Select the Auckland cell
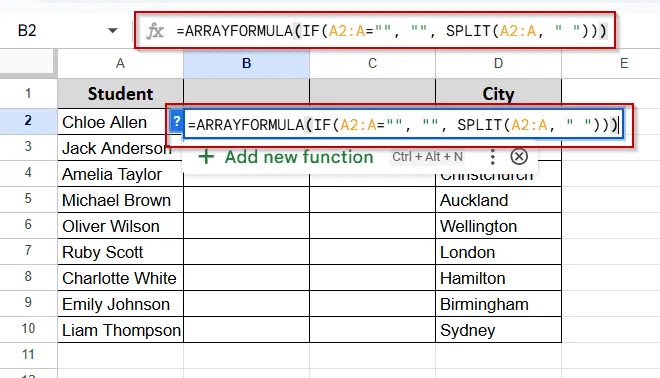Viewport: 660px width, 378px height. [498, 200]
